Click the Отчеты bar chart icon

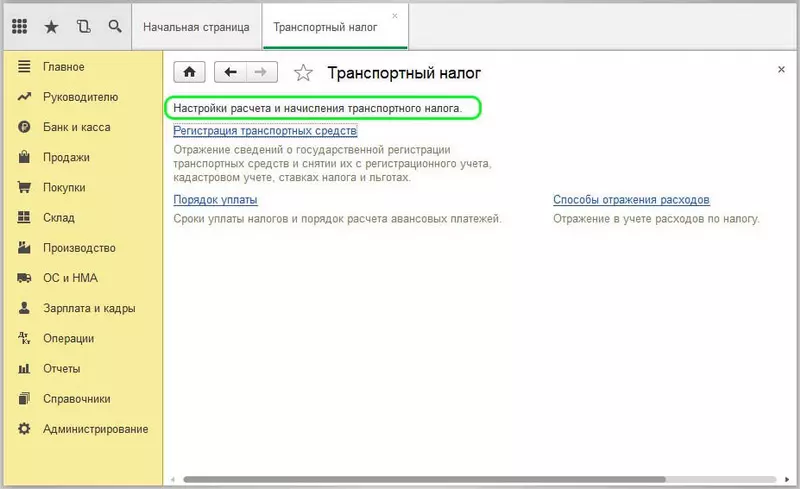pos(24,368)
